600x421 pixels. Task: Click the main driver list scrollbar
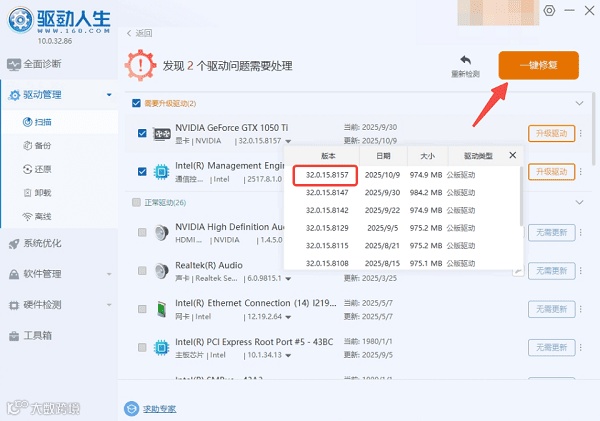[x=594, y=129]
